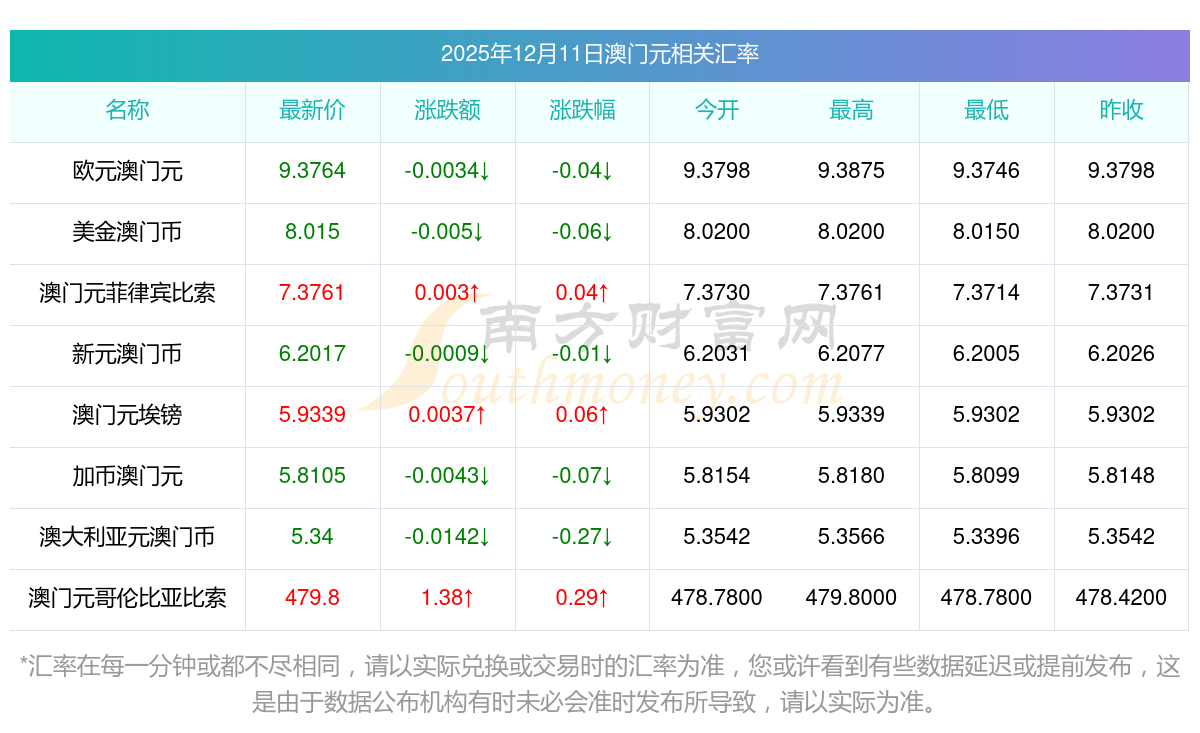The image size is (1200, 733).
Task: Select latest price 5.34
Action: pyautogui.click(x=312, y=537)
